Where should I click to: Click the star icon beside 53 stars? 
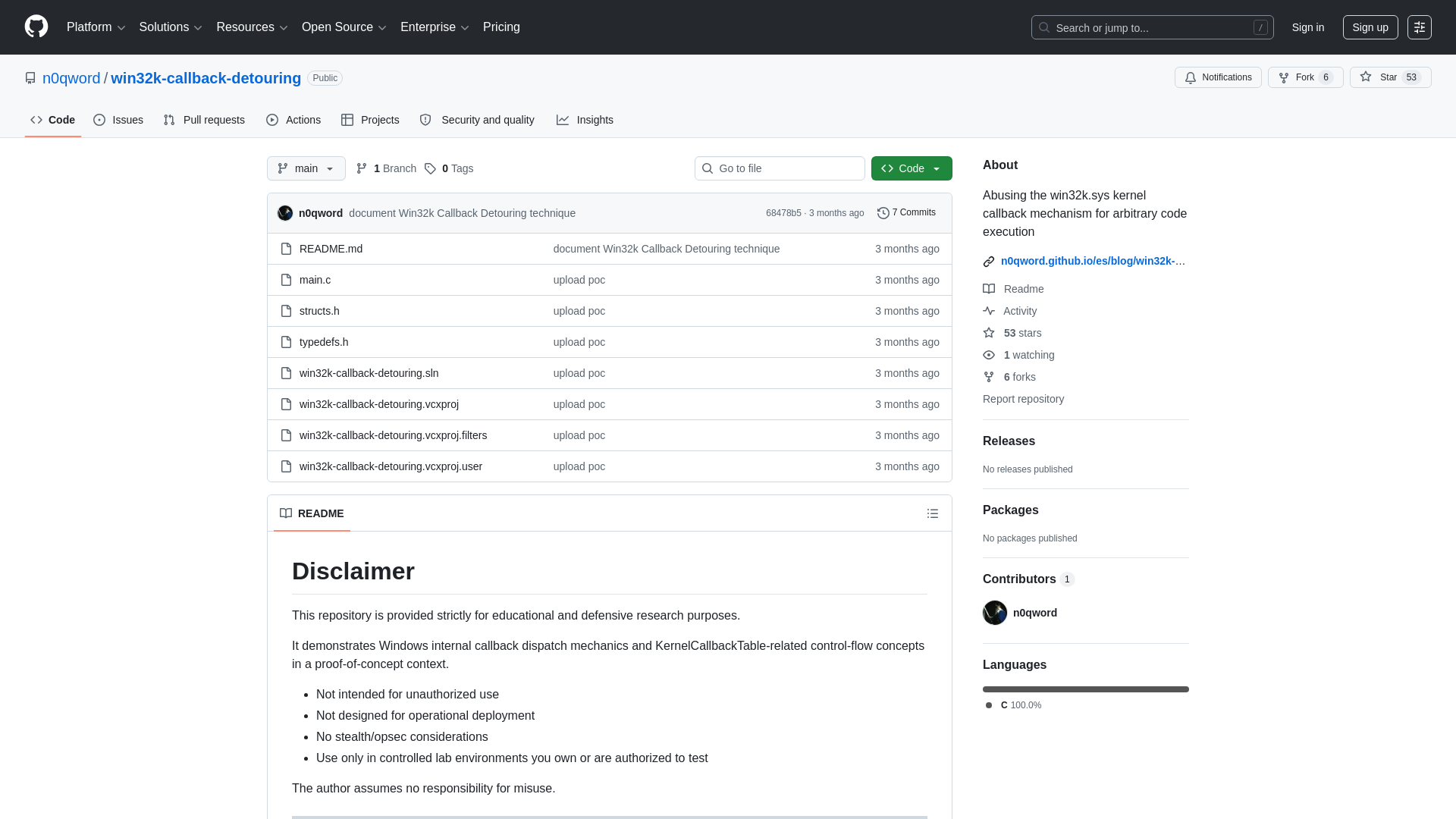[989, 333]
